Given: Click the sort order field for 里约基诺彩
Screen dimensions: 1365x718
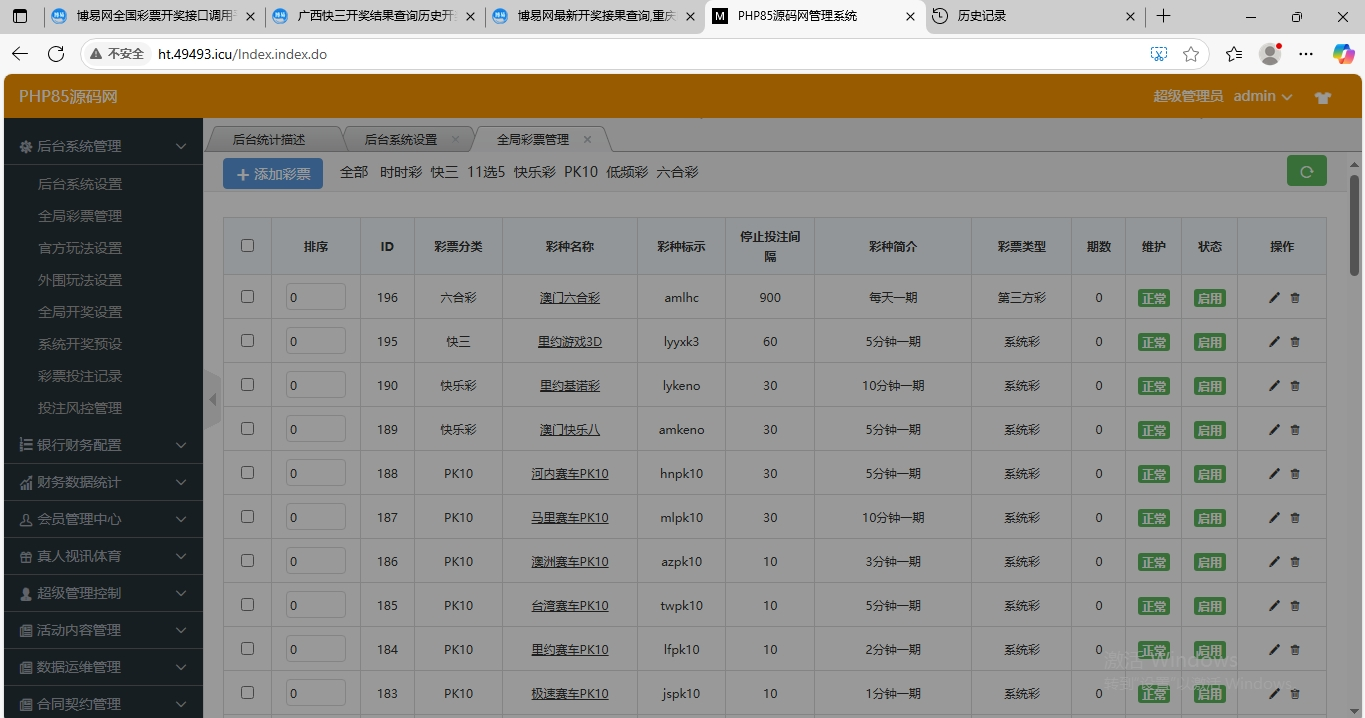Looking at the screenshot, I should pyautogui.click(x=315, y=385).
